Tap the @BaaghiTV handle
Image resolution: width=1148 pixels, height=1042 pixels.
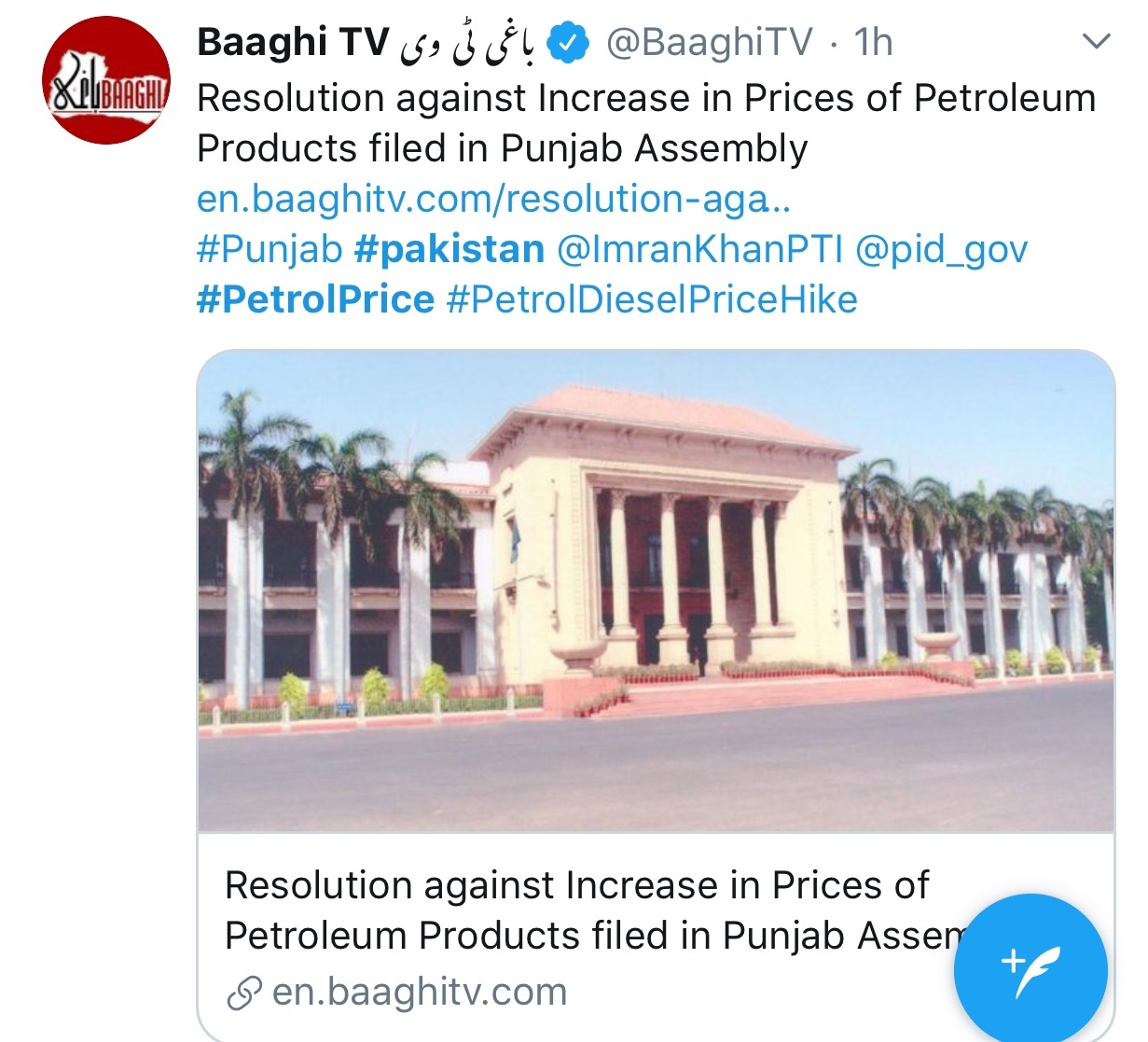click(x=710, y=42)
